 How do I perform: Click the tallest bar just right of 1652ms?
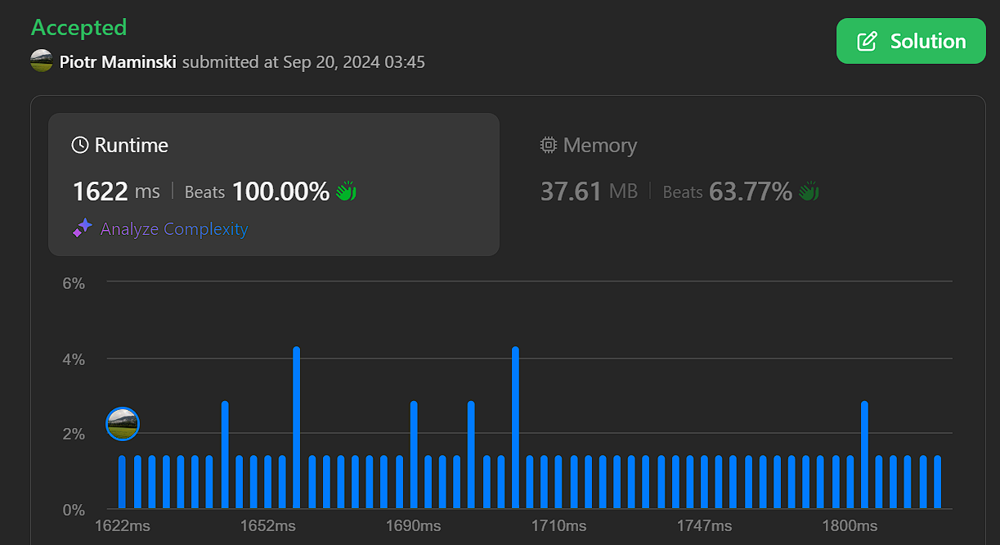pos(297,428)
